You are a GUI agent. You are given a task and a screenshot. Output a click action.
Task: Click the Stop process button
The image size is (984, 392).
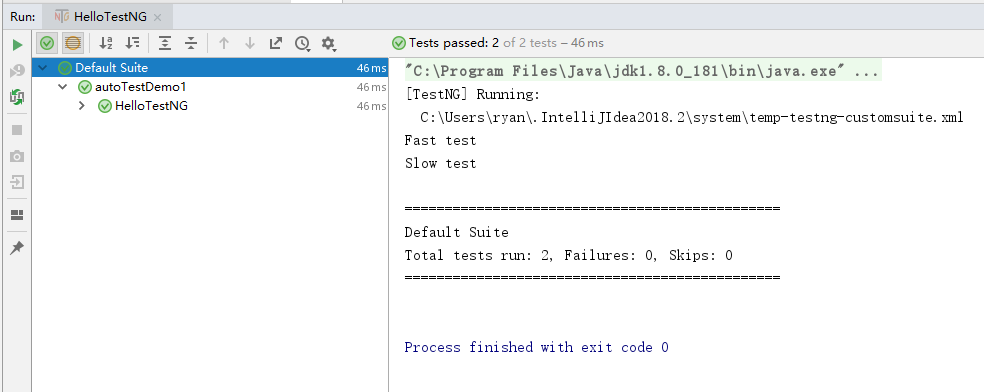[18, 130]
